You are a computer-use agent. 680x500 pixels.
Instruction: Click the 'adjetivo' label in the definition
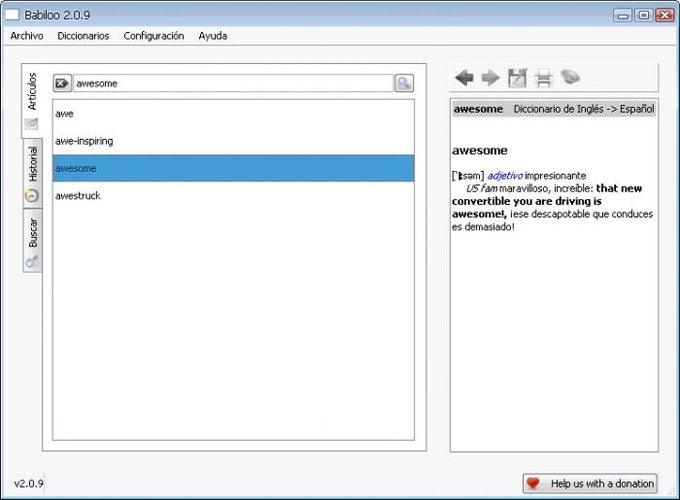(505, 176)
